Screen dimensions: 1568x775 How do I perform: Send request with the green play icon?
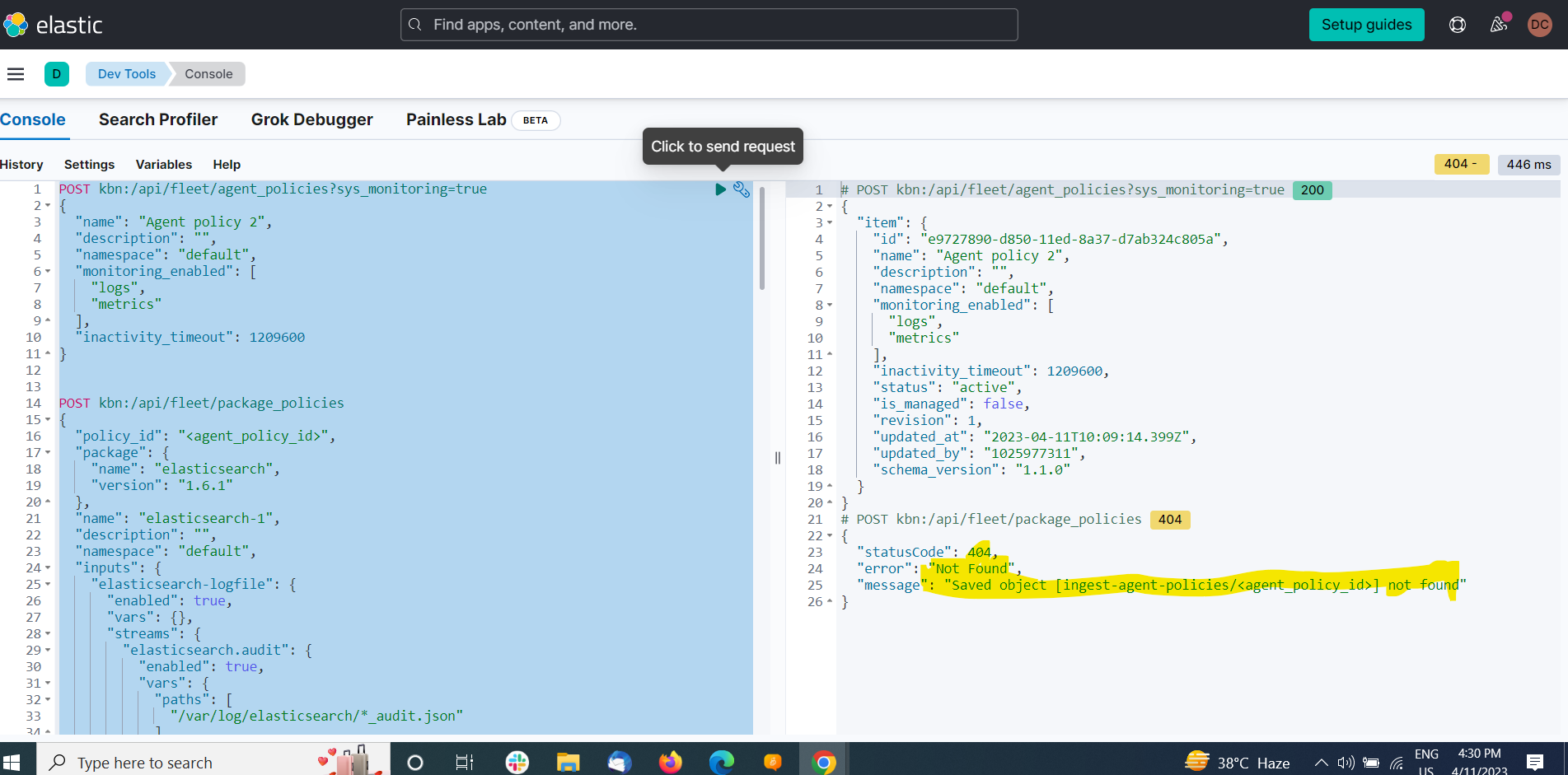[720, 189]
